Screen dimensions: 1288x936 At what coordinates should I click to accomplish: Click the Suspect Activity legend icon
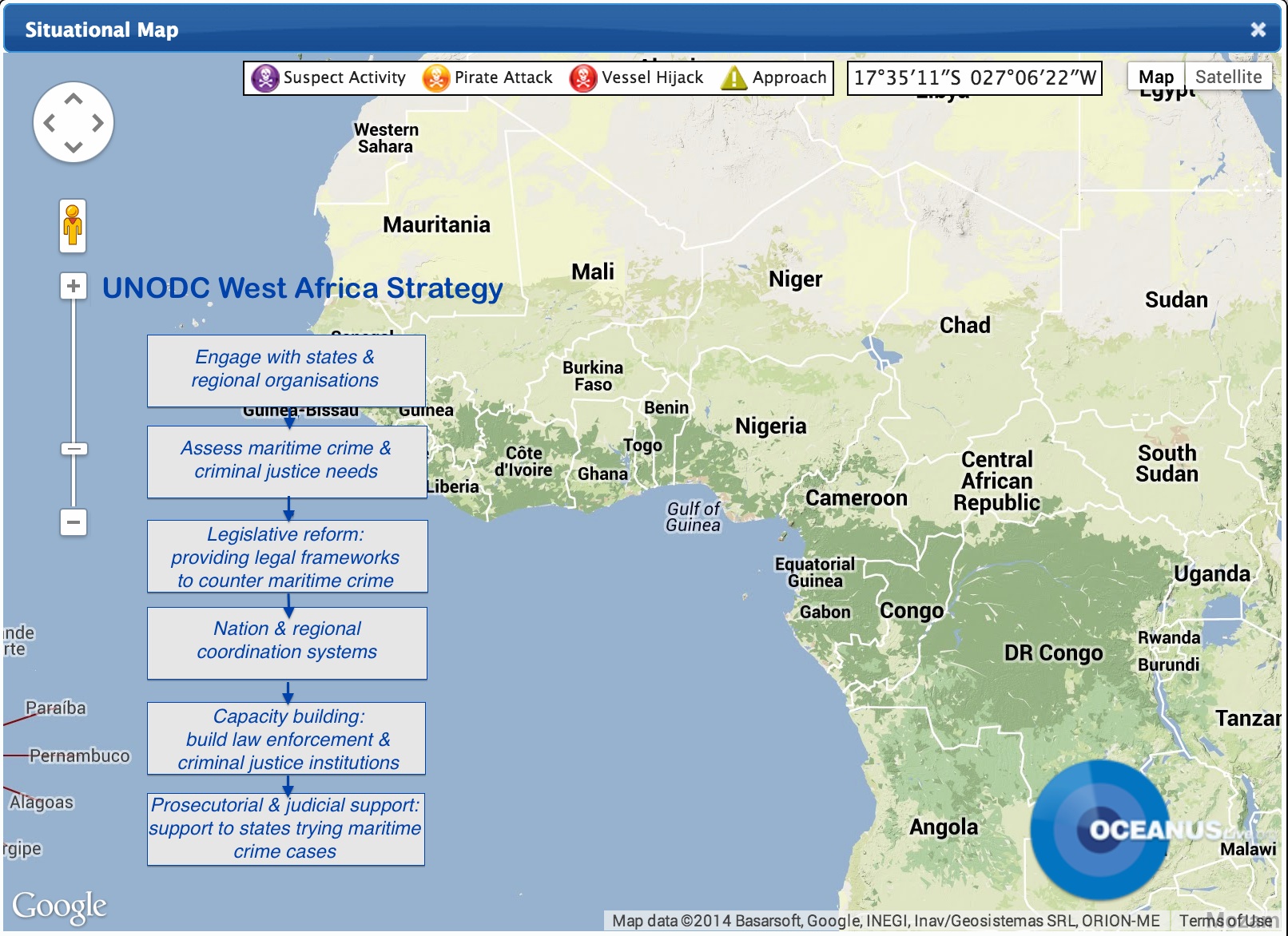pyautogui.click(x=264, y=78)
